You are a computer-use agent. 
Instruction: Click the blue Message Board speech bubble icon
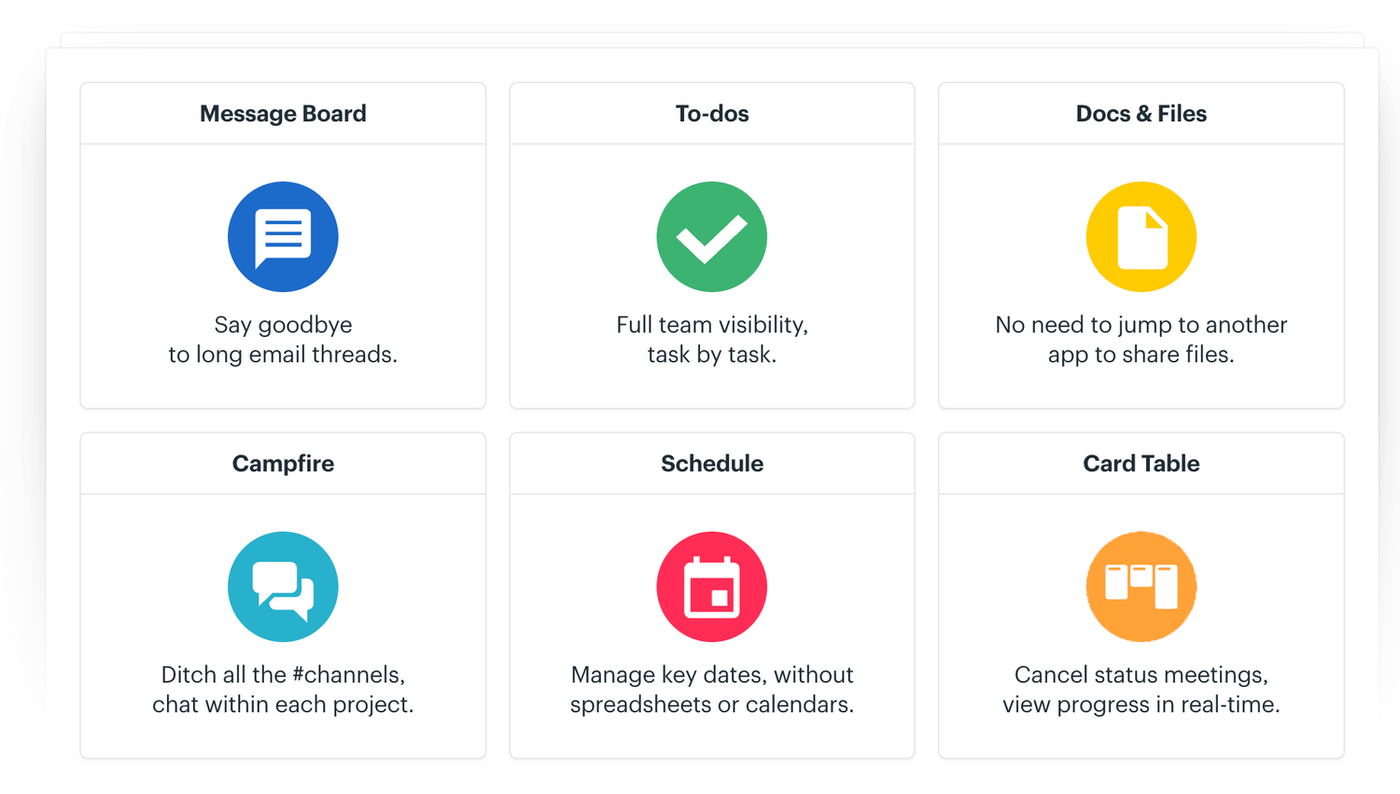click(x=283, y=237)
